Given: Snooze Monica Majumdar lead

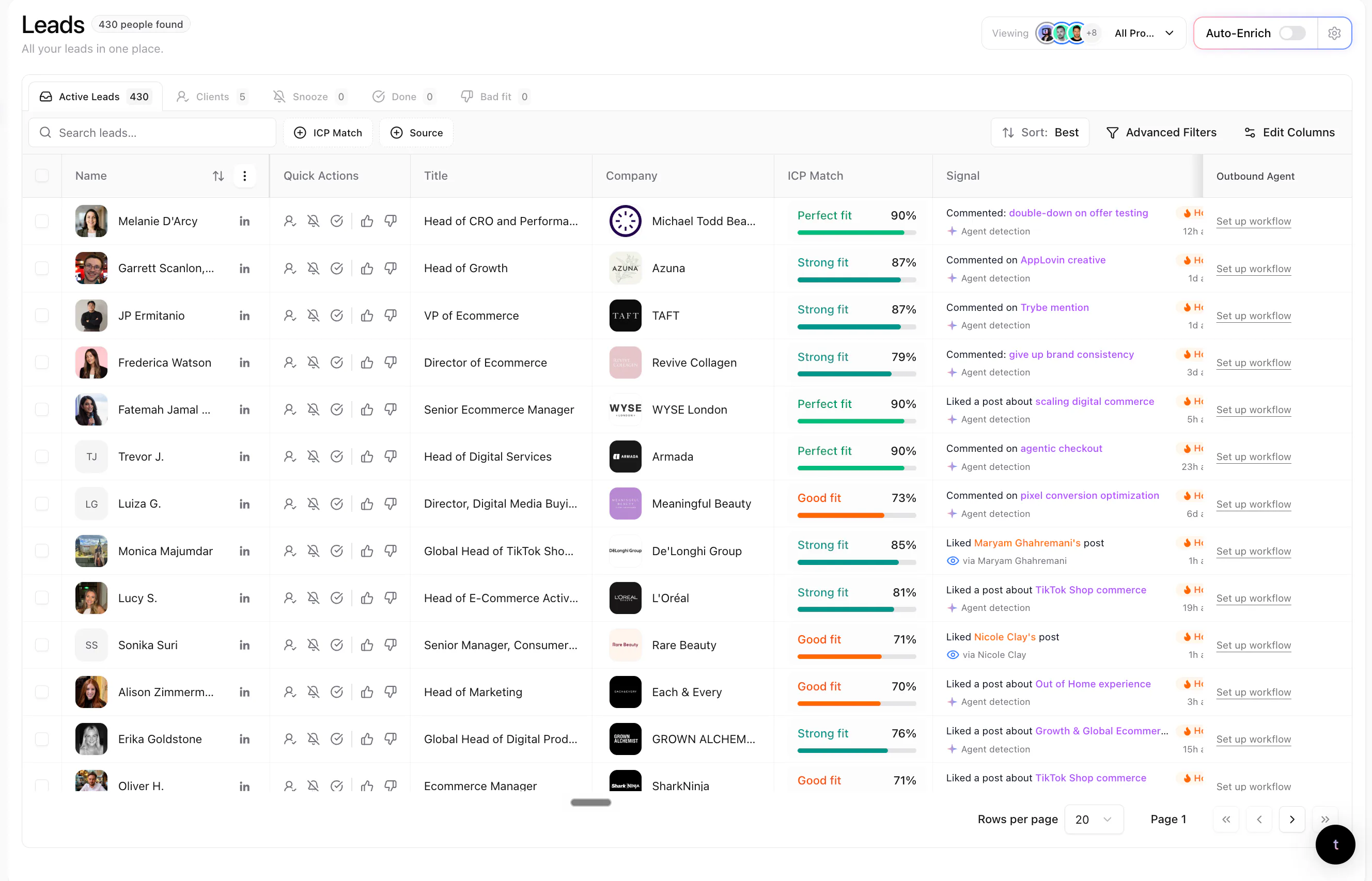Looking at the screenshot, I should pyautogui.click(x=313, y=551).
